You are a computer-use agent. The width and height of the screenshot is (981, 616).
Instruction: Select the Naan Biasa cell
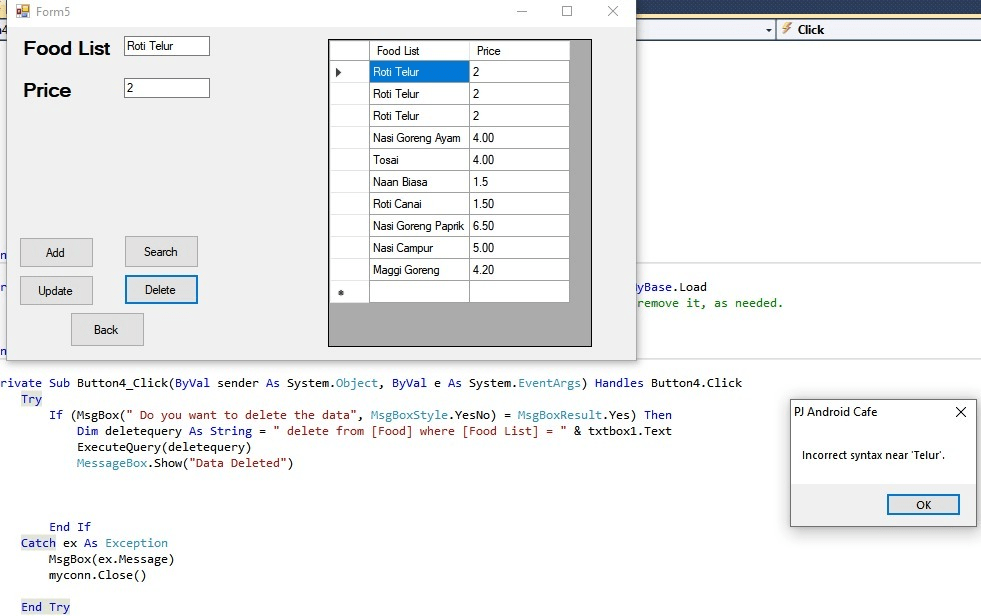coord(419,182)
